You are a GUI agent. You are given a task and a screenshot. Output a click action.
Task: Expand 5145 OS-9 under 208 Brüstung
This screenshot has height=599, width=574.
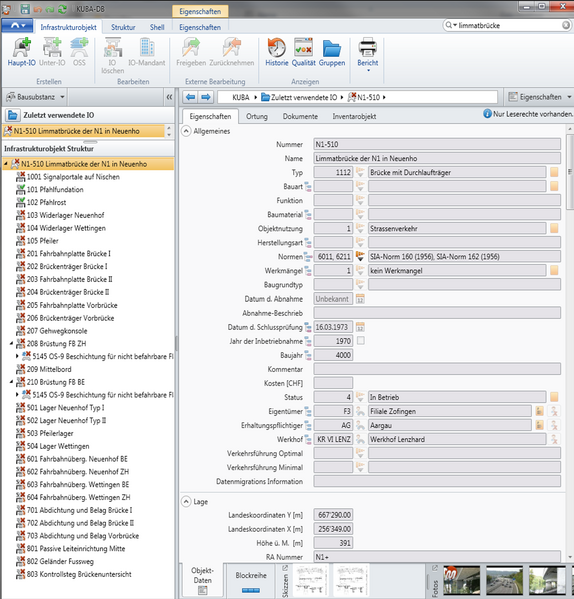[17, 356]
